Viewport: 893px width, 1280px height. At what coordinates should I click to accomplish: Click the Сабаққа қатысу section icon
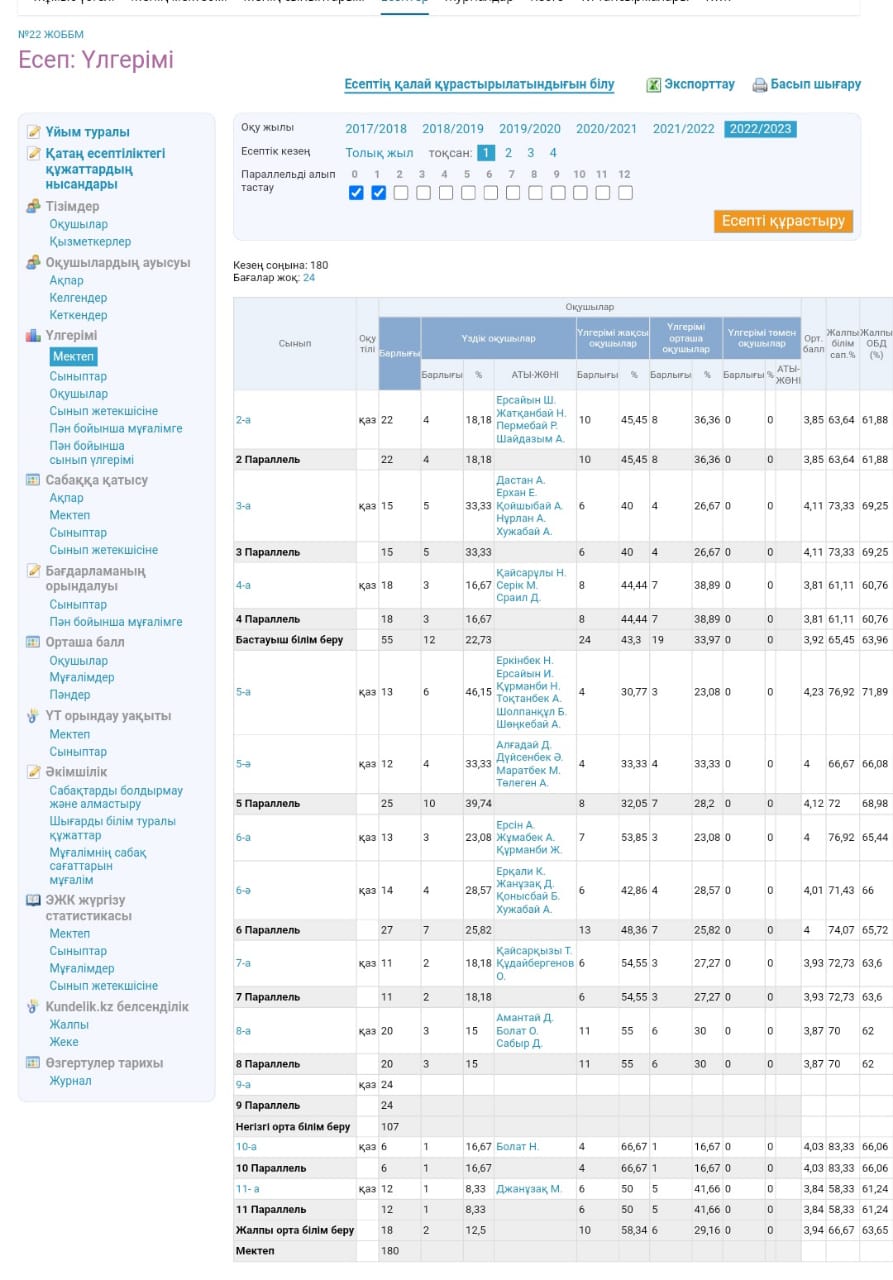pyautogui.click(x=34, y=480)
